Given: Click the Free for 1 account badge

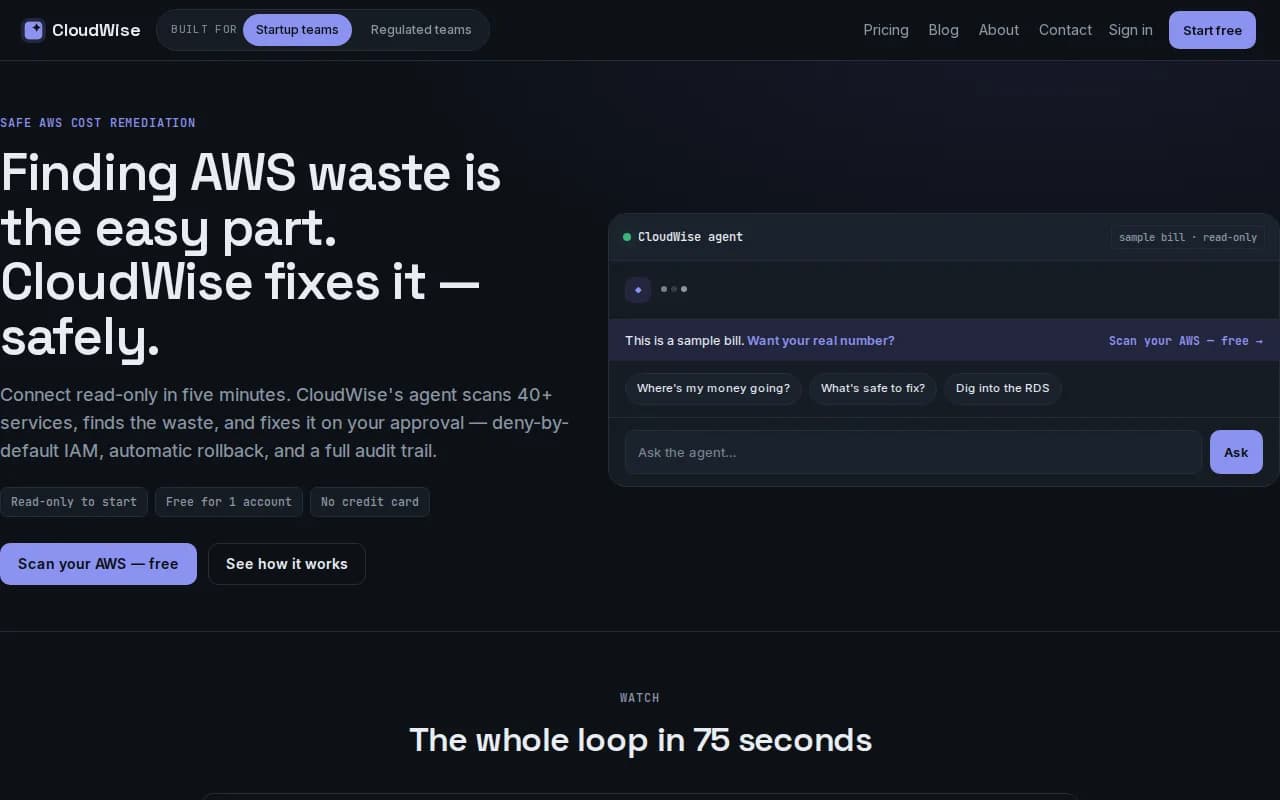Looking at the screenshot, I should (229, 502).
